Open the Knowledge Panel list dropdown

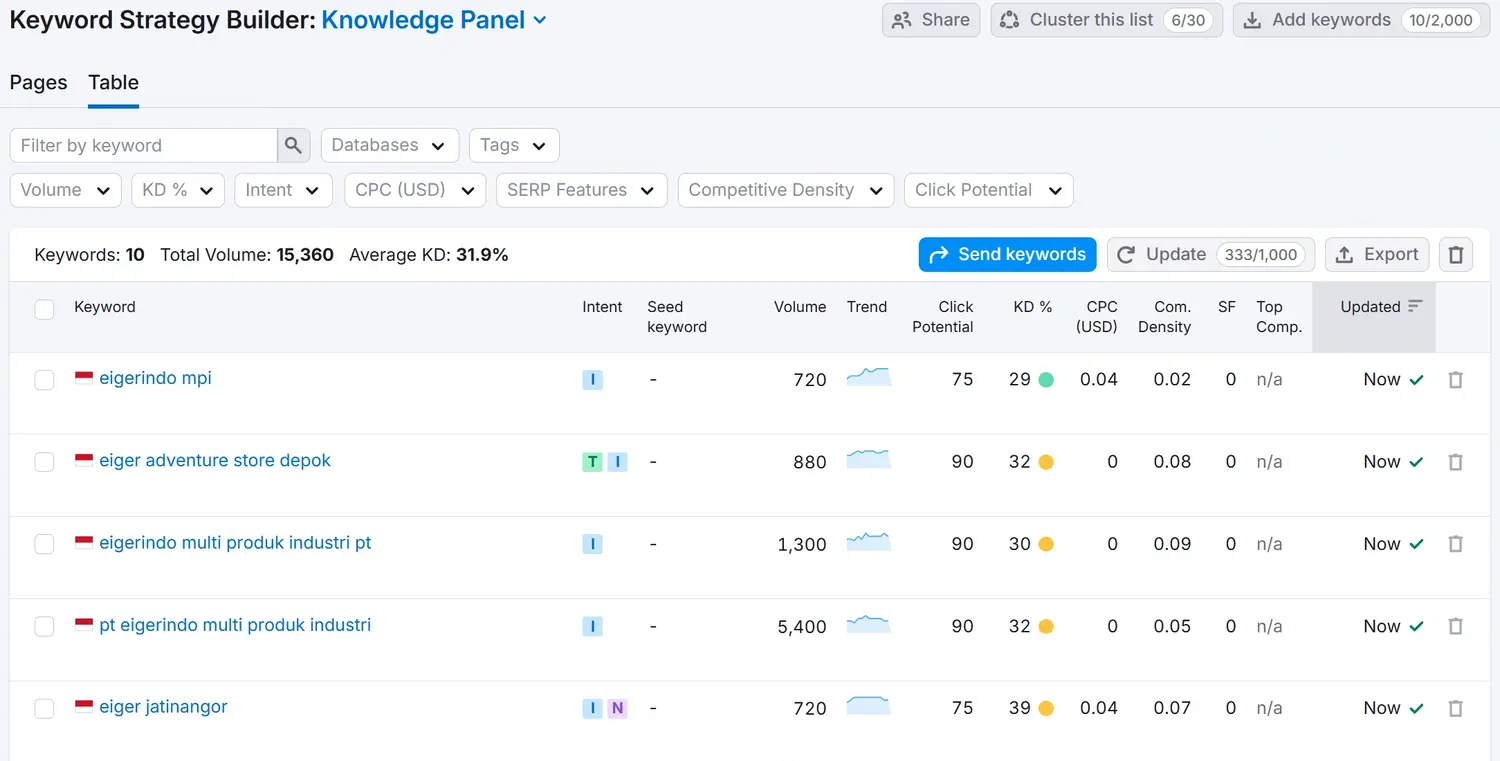coord(434,20)
